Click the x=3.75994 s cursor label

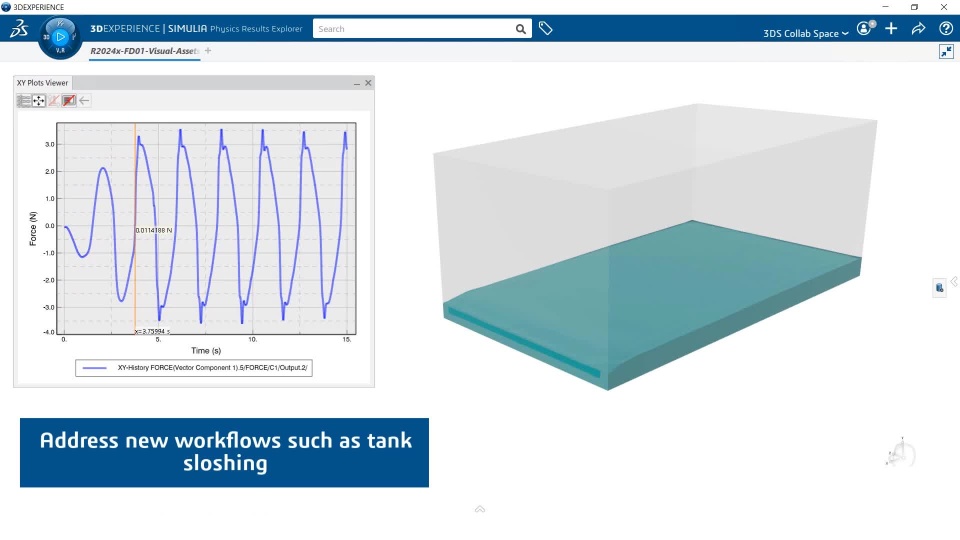click(x=152, y=331)
